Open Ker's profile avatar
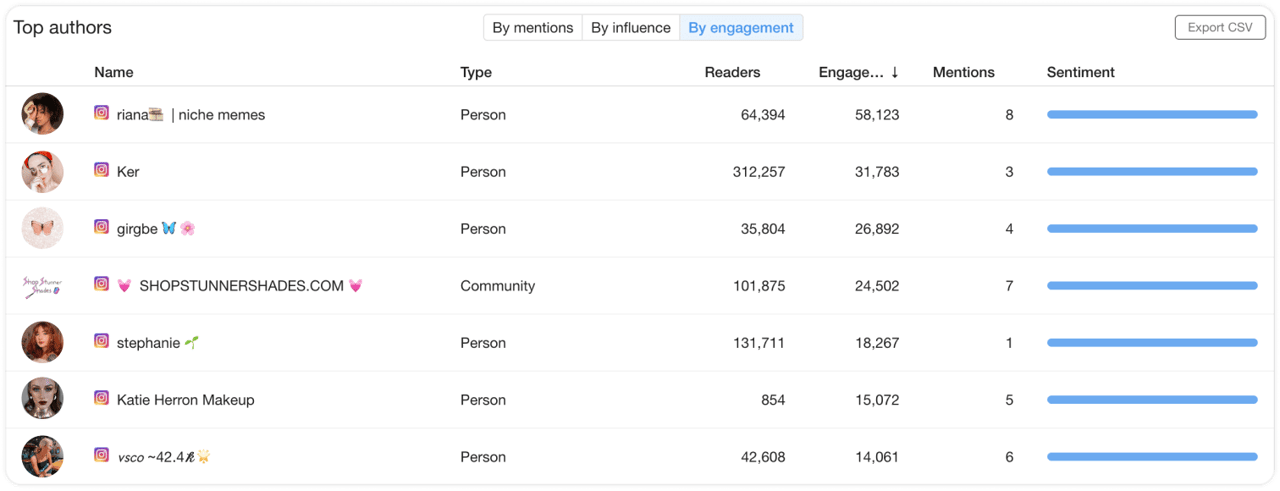 point(43,172)
